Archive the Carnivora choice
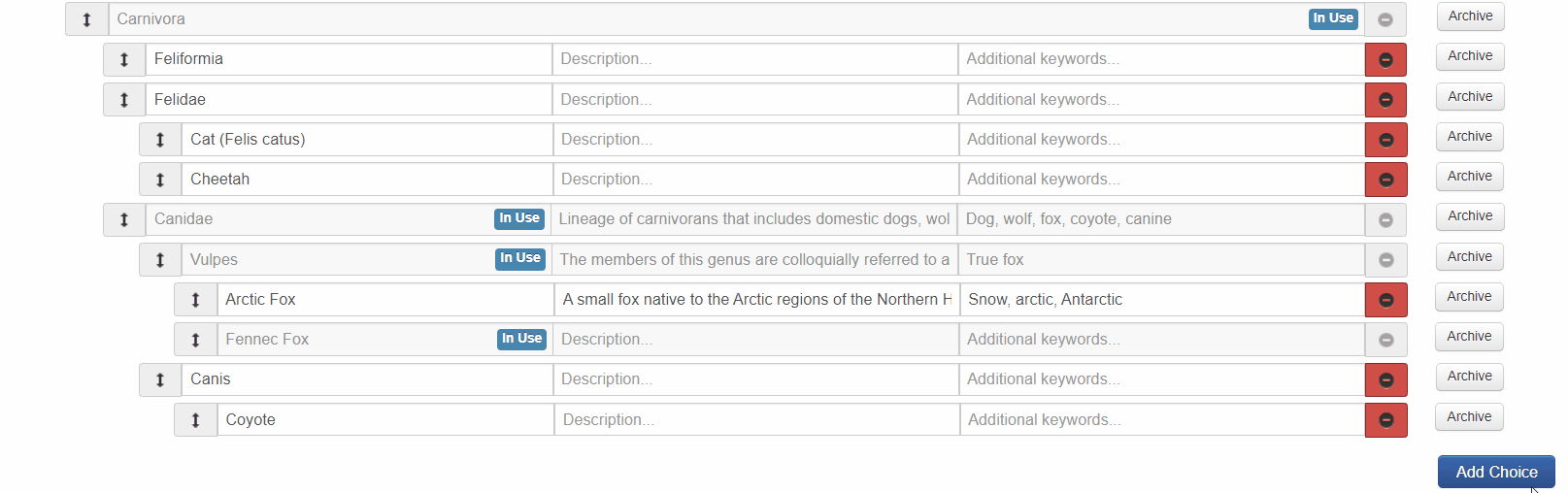1568x493 pixels. tap(1470, 16)
